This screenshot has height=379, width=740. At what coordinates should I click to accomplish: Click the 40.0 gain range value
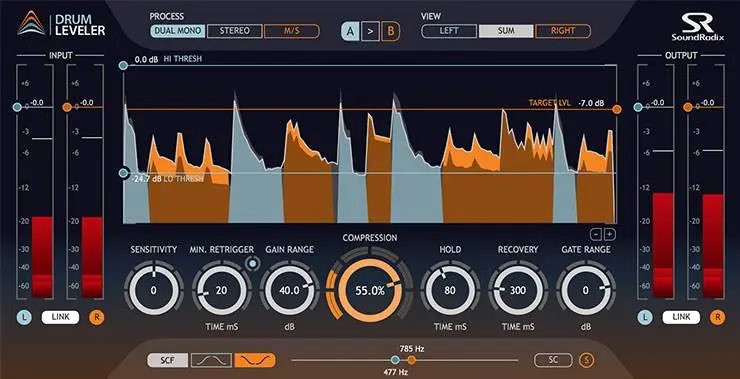pos(289,290)
